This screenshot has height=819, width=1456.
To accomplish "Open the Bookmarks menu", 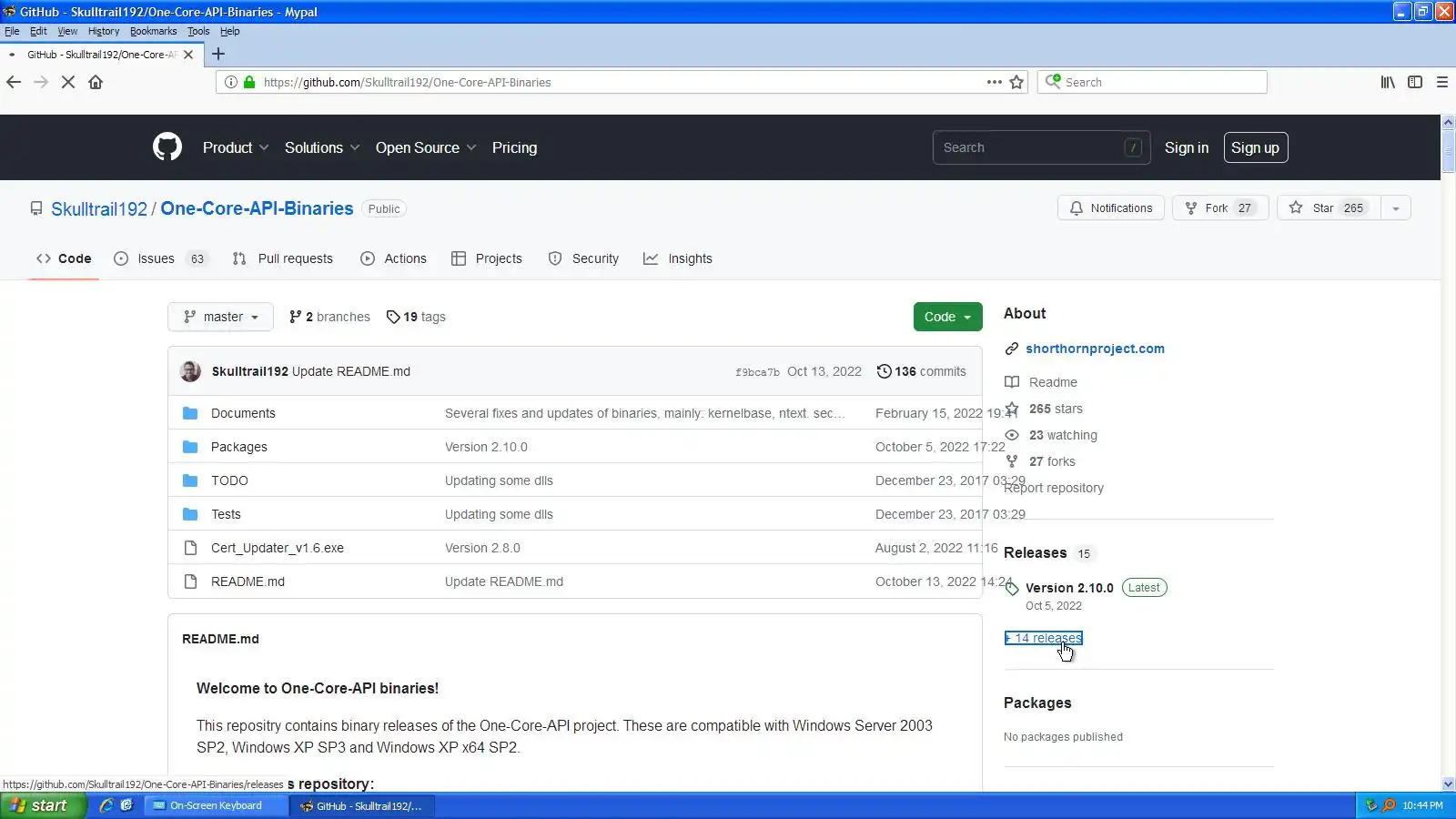I will pyautogui.click(x=154, y=31).
